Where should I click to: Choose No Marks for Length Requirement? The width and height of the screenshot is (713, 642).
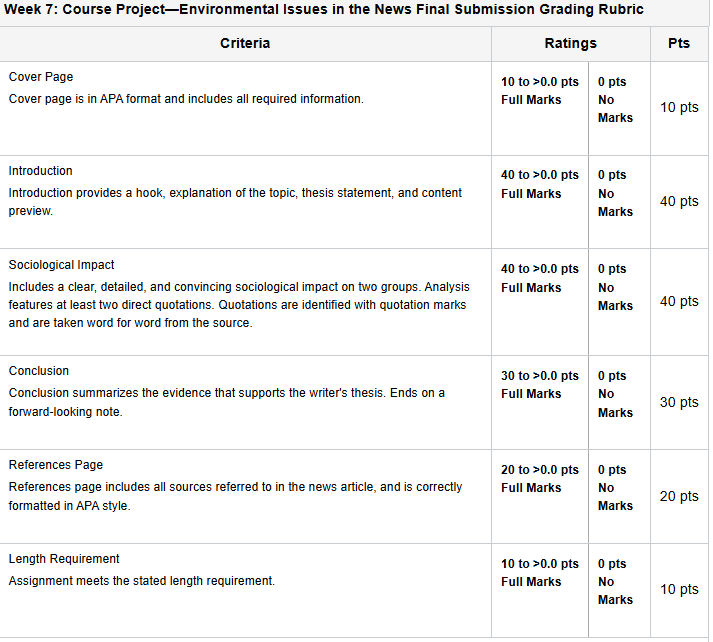tap(619, 591)
